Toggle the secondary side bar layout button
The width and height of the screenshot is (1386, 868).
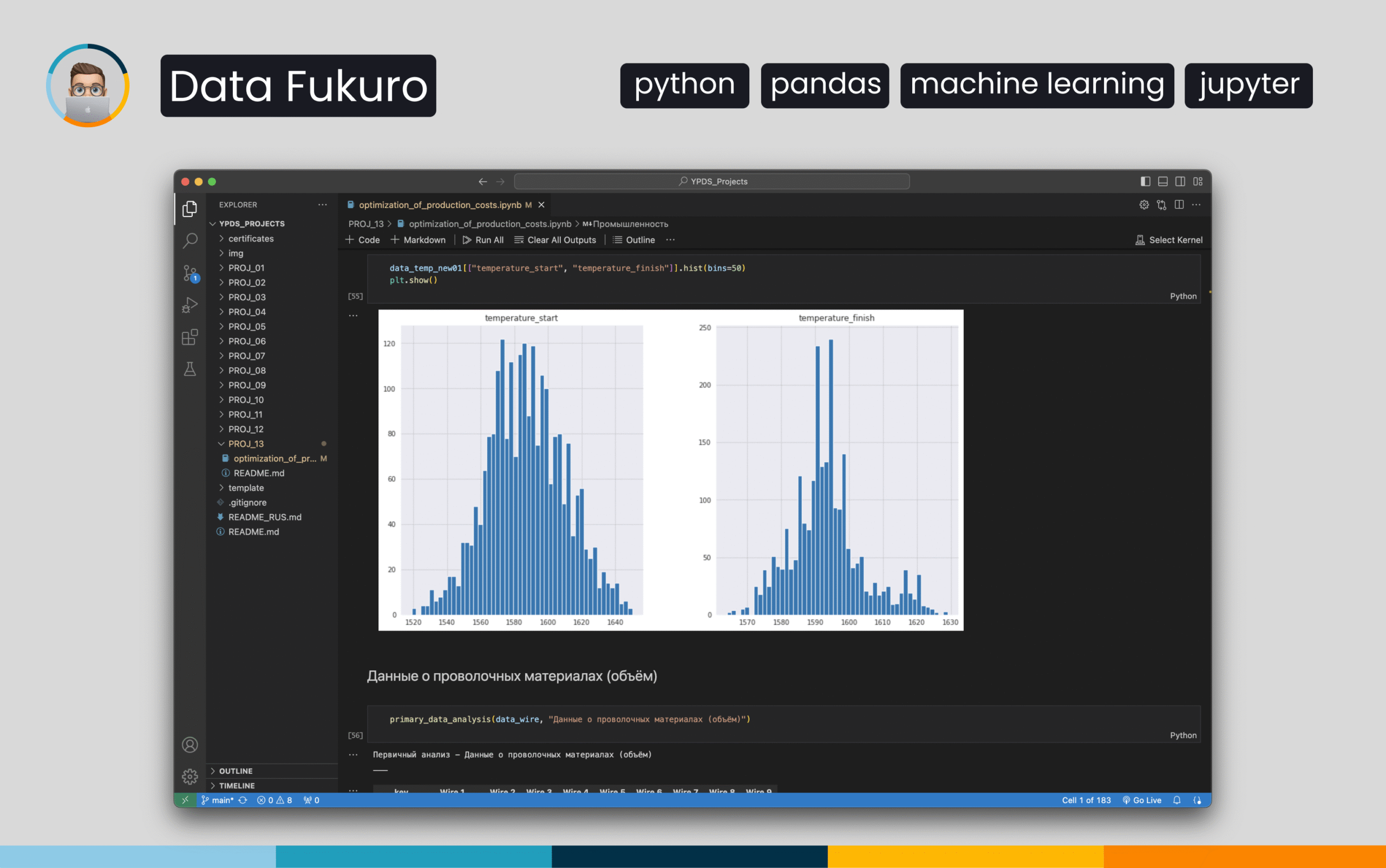tap(1180, 181)
